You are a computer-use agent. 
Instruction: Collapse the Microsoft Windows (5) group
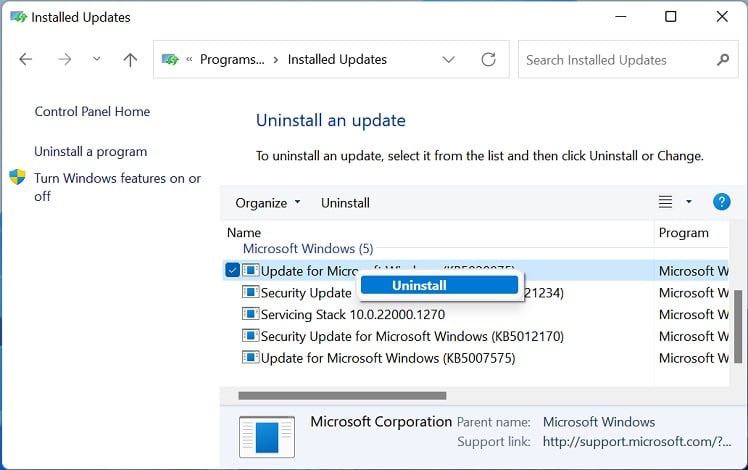(308, 249)
